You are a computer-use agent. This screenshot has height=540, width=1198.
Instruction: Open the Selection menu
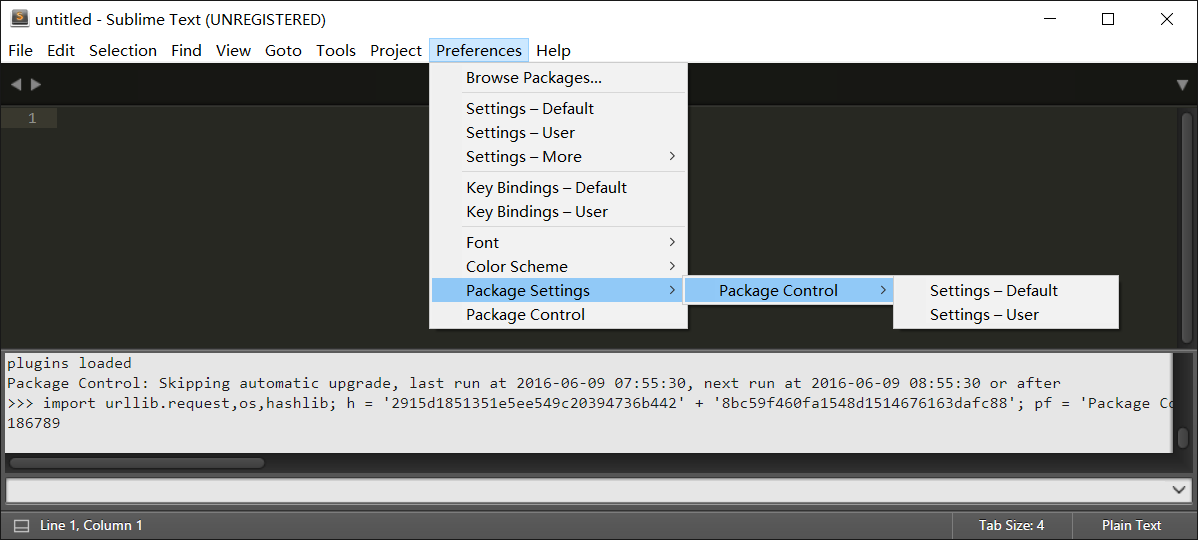pos(123,50)
